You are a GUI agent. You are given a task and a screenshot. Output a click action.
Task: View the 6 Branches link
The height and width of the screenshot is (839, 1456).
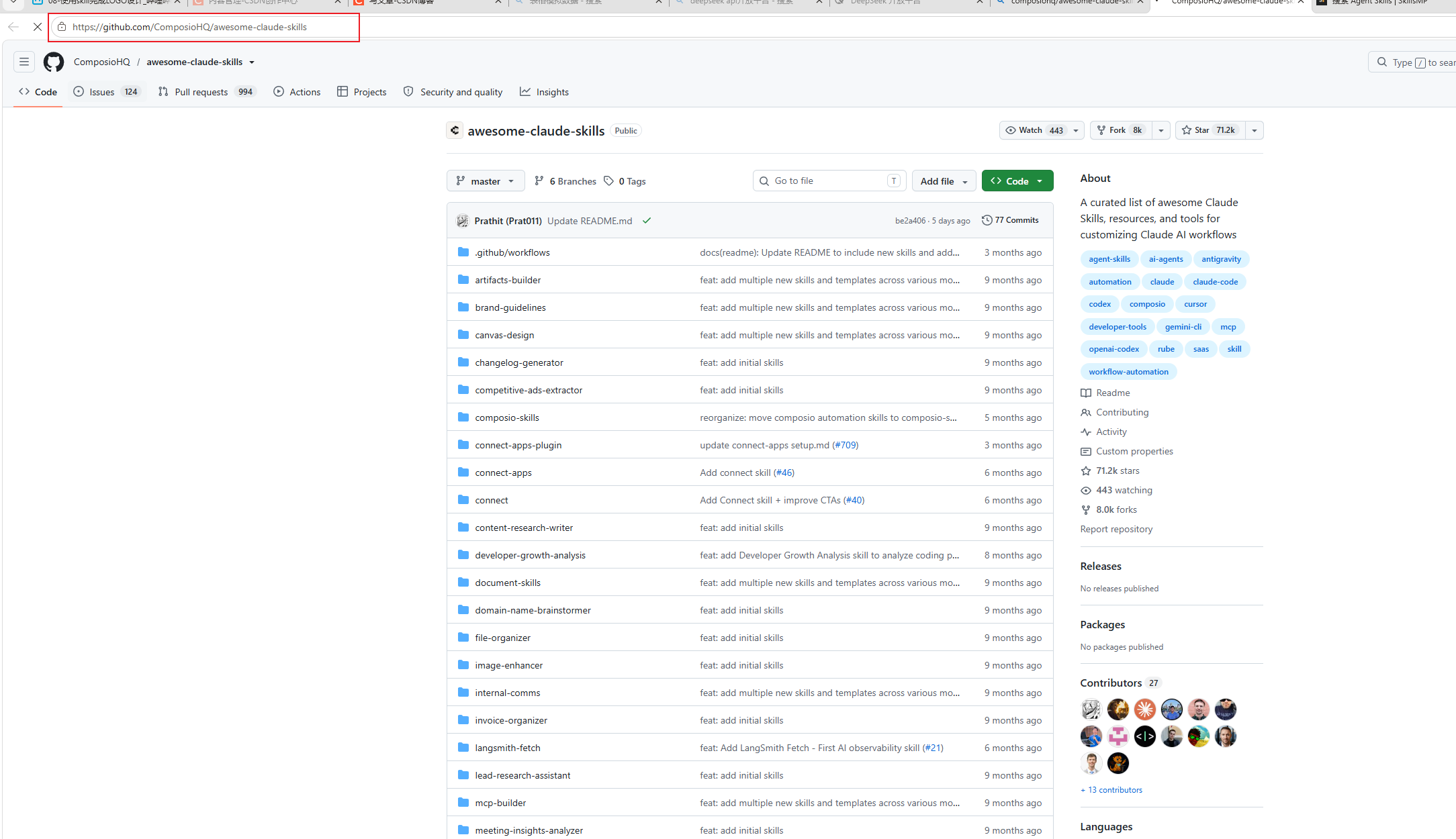pyautogui.click(x=565, y=181)
